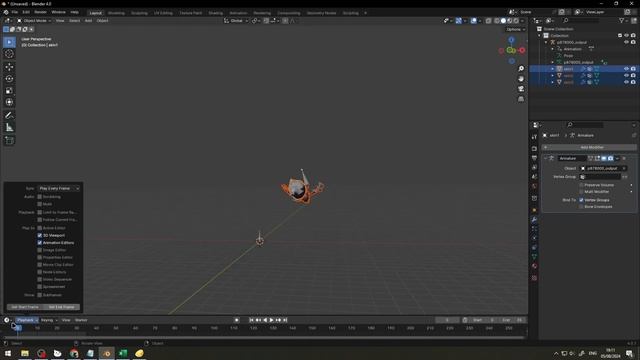Activate the Move tool
This screenshot has height=360, width=640.
9,67
